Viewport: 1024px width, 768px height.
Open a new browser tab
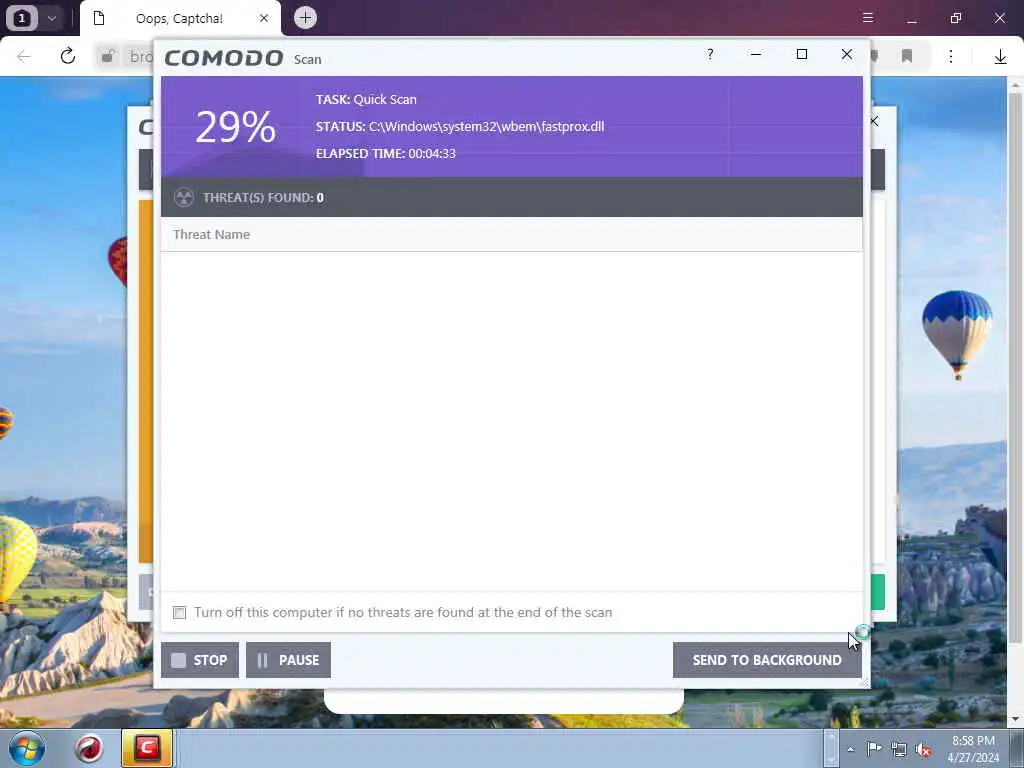coord(305,18)
